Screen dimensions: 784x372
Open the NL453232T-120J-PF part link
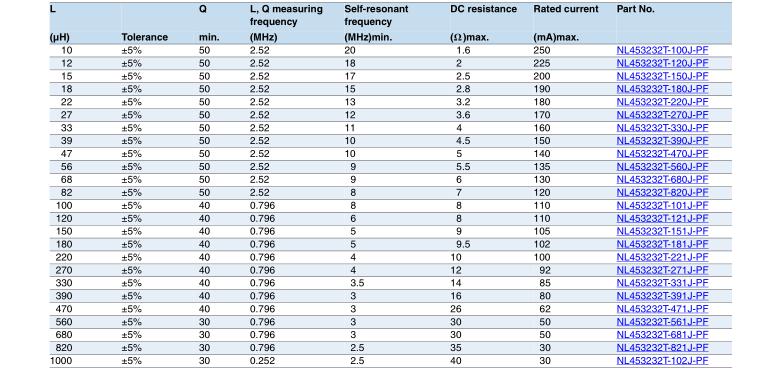pyautogui.click(x=662, y=64)
